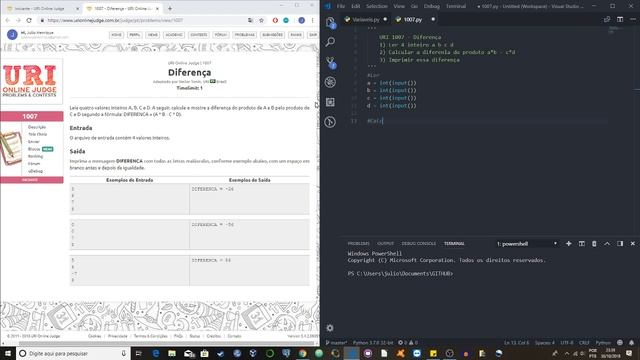Open the bottom circular activity bar icon above terminal
Viewport: 640px width, 360px height.
330,122
